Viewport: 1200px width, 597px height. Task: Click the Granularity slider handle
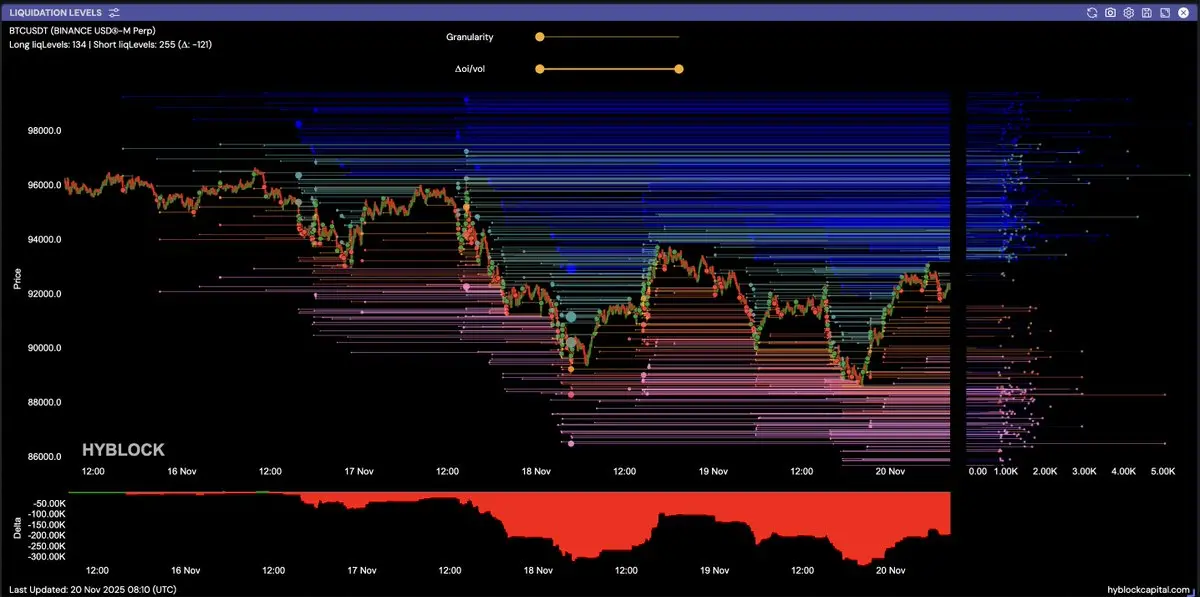click(539, 37)
